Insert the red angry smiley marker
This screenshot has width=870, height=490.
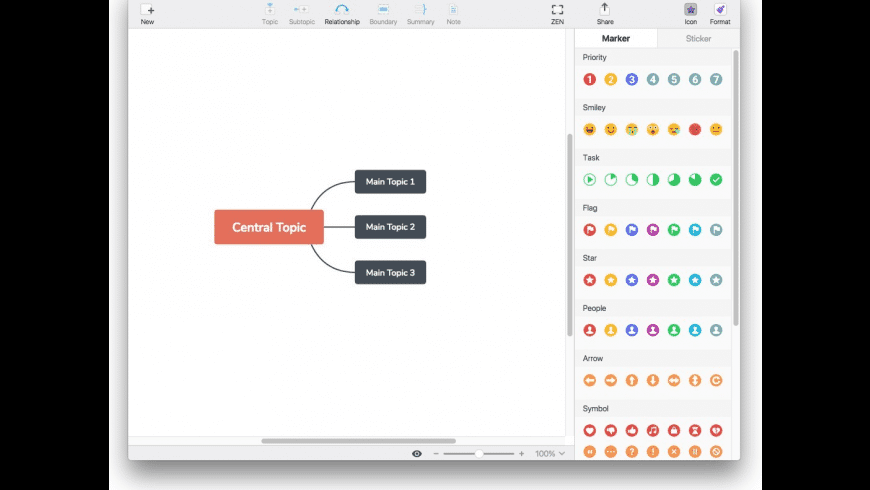(695, 129)
